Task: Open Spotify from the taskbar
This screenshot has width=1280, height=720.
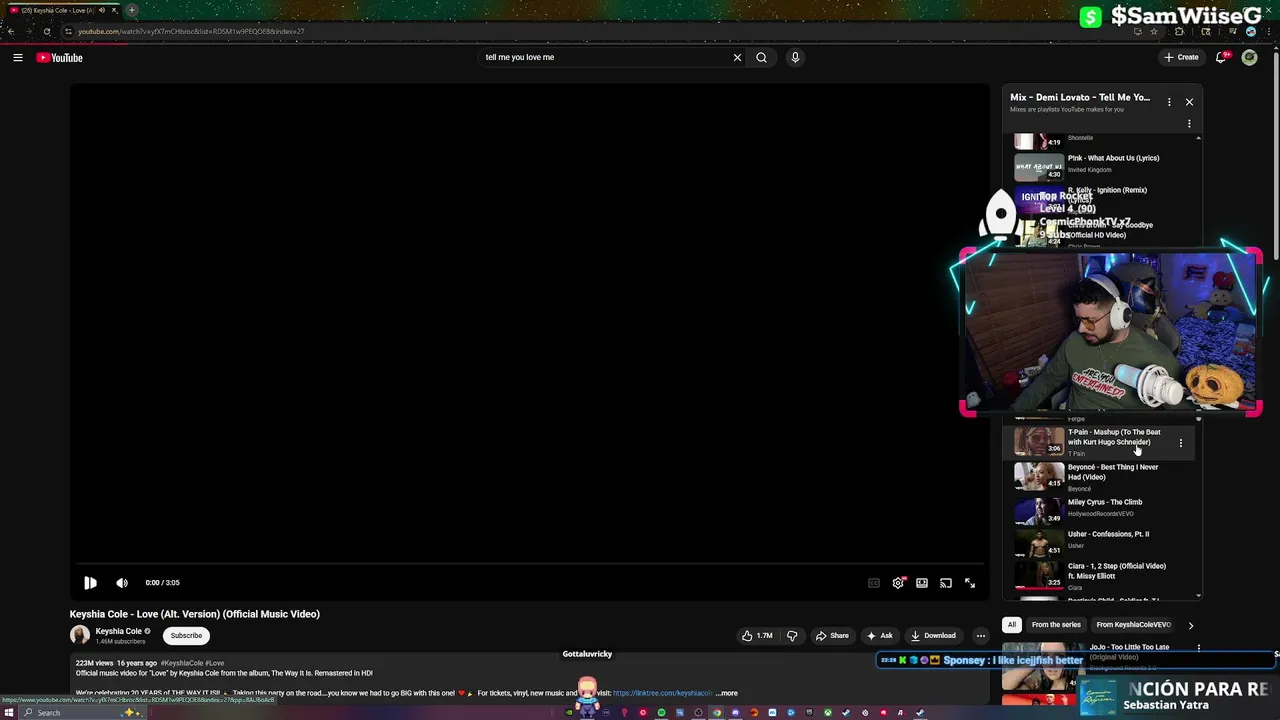Action: [661, 713]
